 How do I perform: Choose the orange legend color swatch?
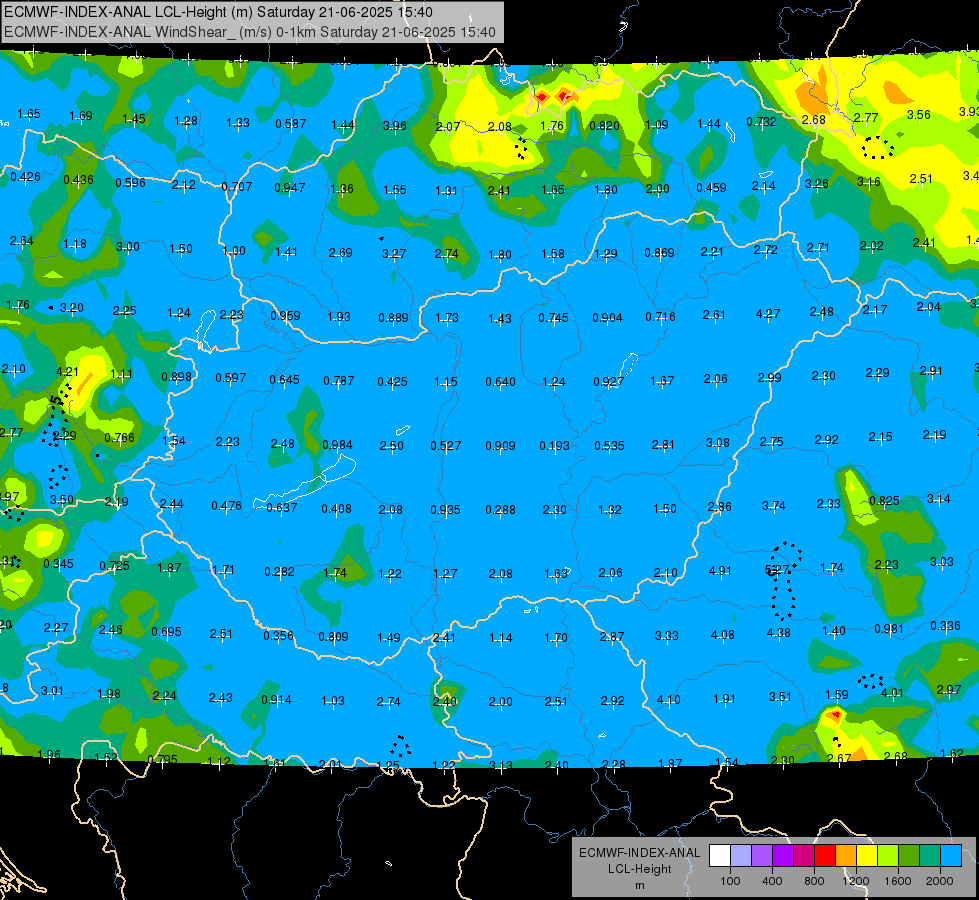click(846, 856)
